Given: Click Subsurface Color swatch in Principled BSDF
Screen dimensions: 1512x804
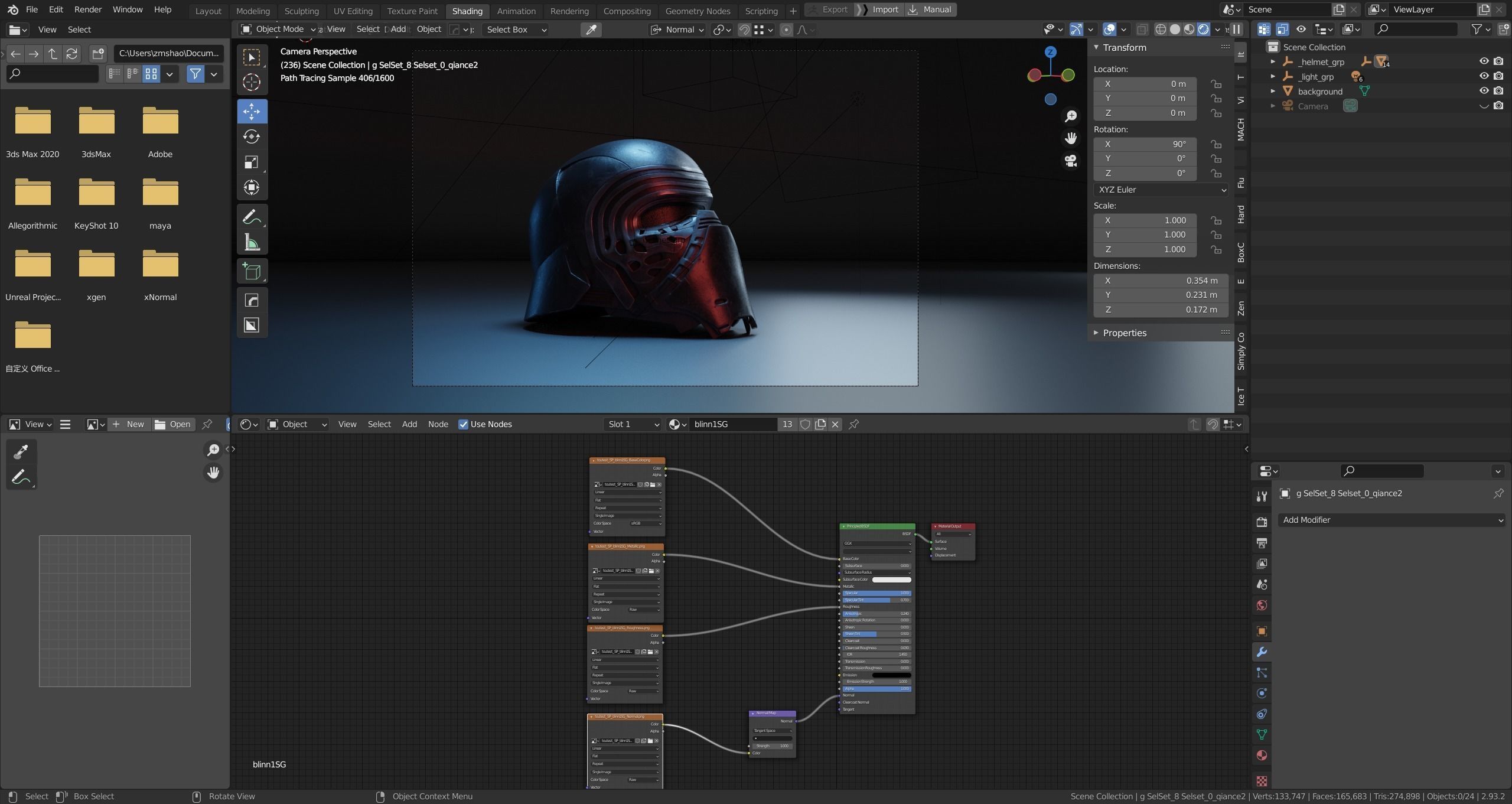Looking at the screenshot, I should [x=892, y=580].
